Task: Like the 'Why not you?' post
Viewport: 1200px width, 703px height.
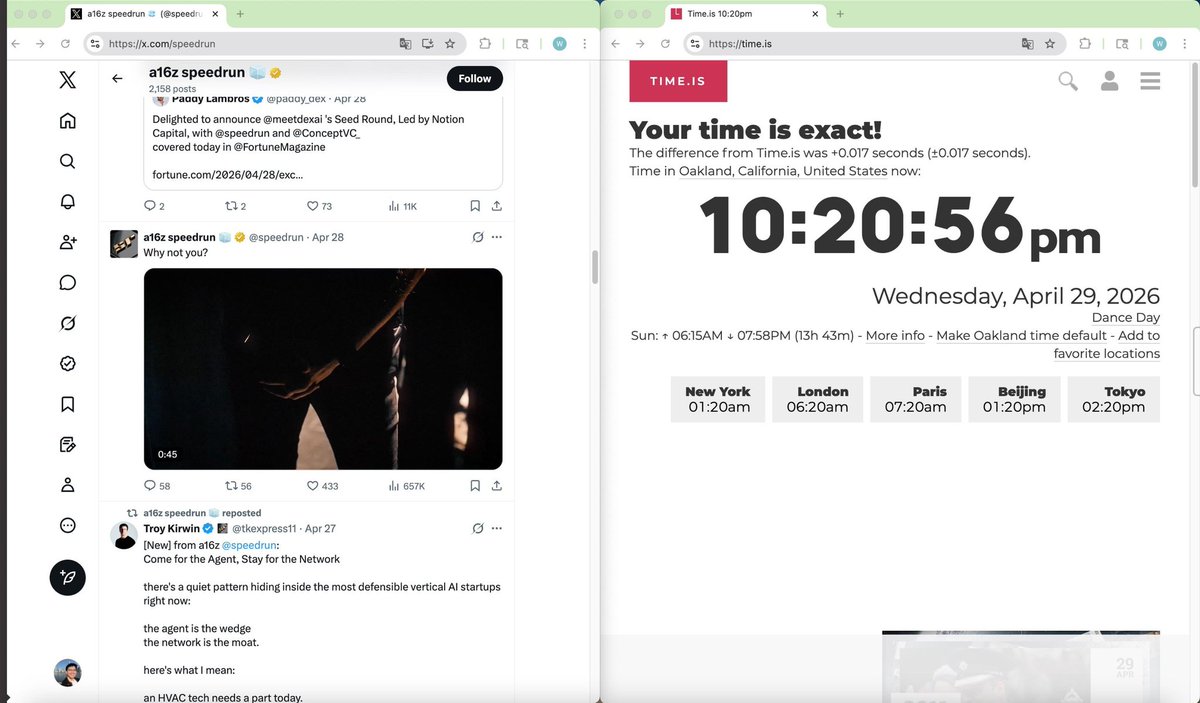Action: pyautogui.click(x=313, y=486)
